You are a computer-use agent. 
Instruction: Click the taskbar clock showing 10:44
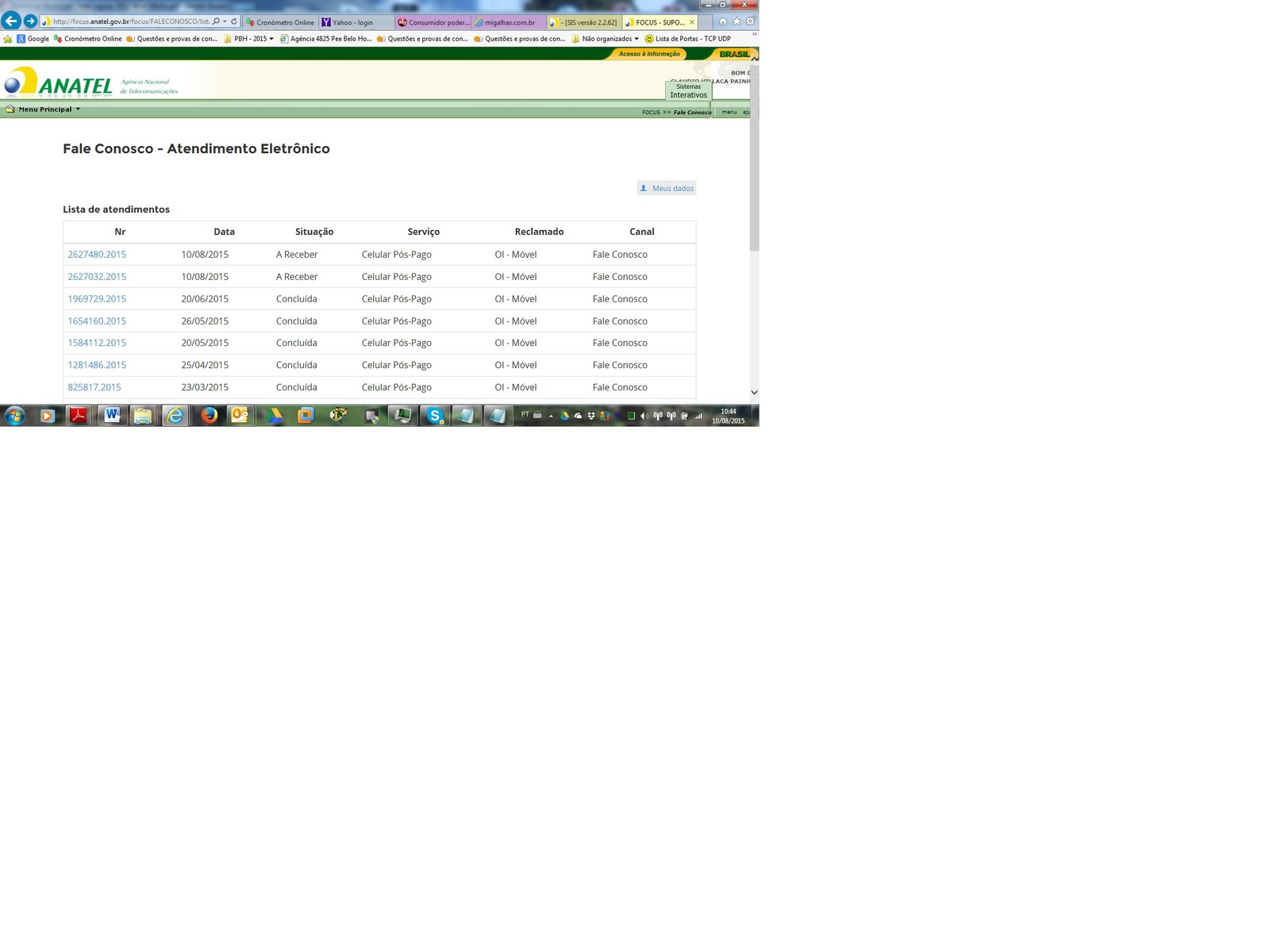pyautogui.click(x=728, y=416)
